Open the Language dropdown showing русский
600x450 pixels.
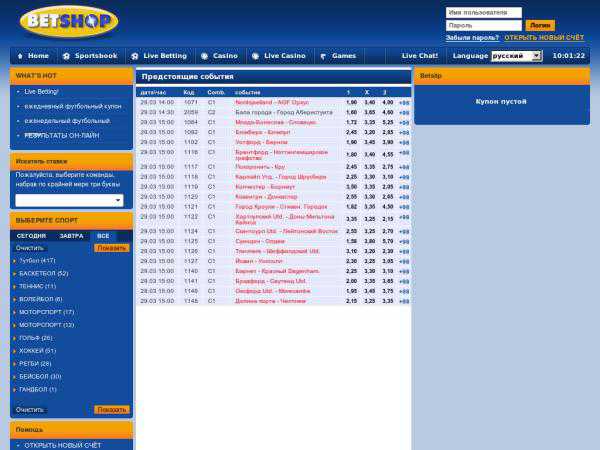click(x=516, y=56)
